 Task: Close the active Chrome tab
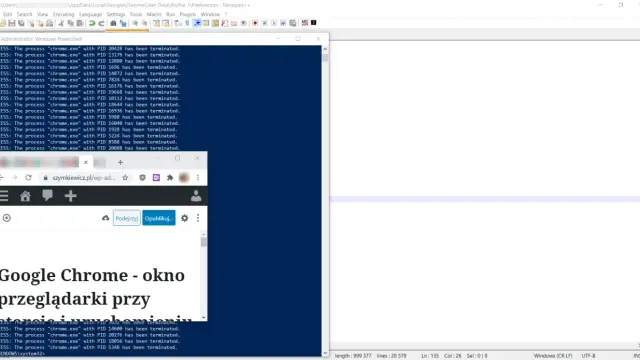pos(86,162)
